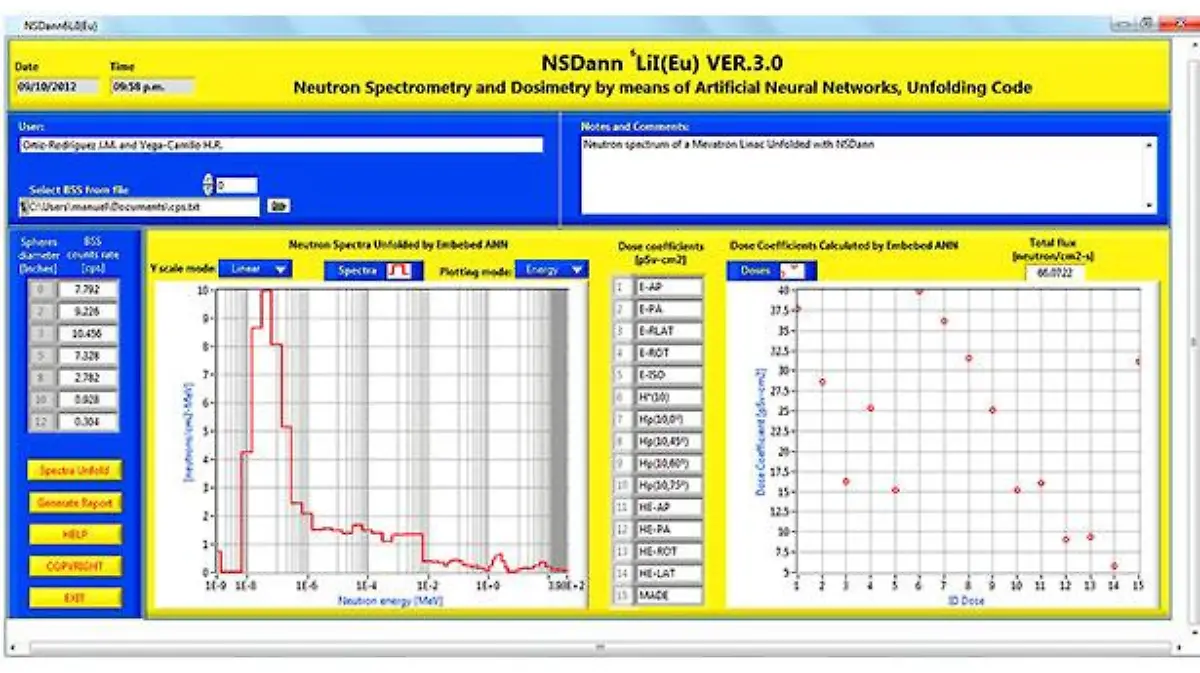This screenshot has width=1200, height=673.
Task: Click the Spectra plot legend icon
Action: point(406,270)
